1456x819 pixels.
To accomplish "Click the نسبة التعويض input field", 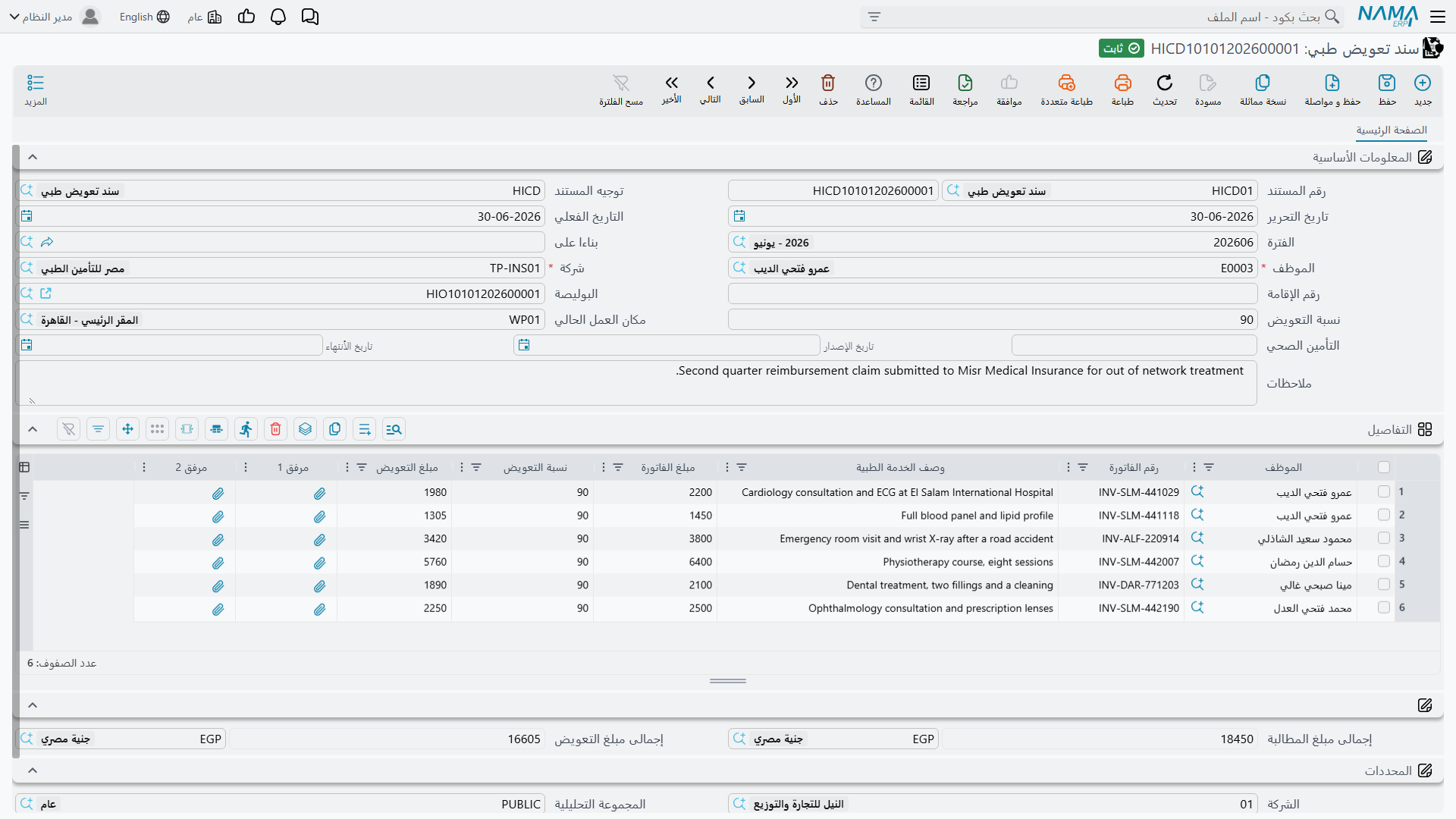I will coord(992,319).
